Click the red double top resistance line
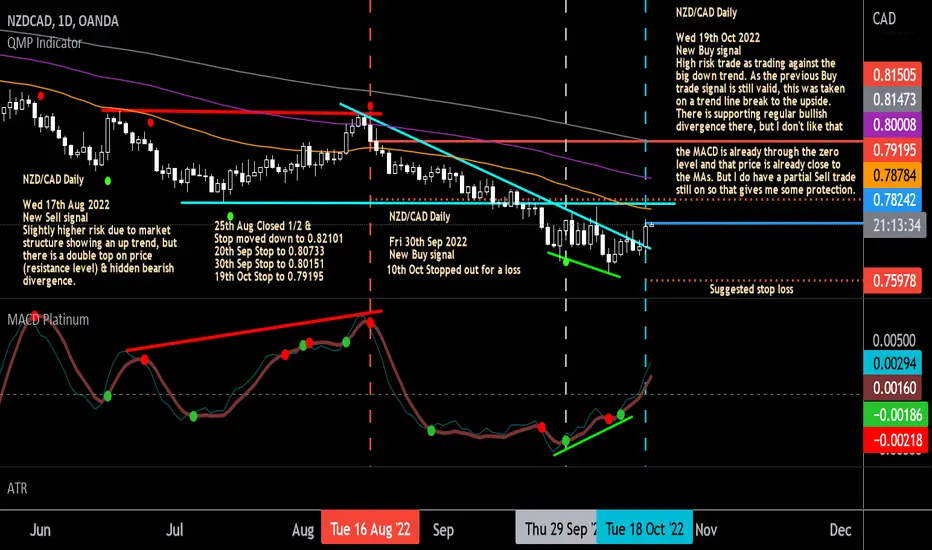932x550 pixels. pos(241,112)
